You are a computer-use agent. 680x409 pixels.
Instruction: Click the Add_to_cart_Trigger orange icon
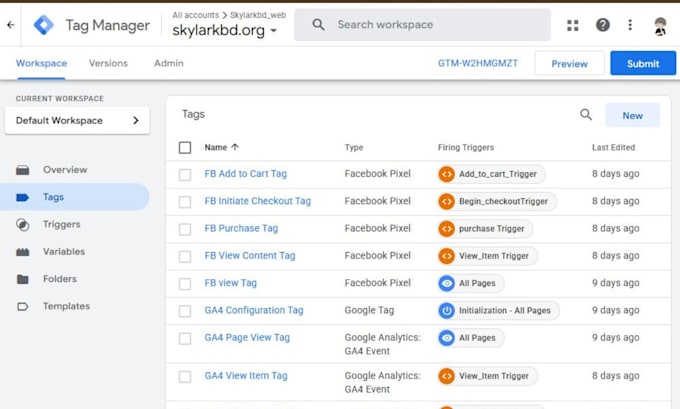coord(446,174)
